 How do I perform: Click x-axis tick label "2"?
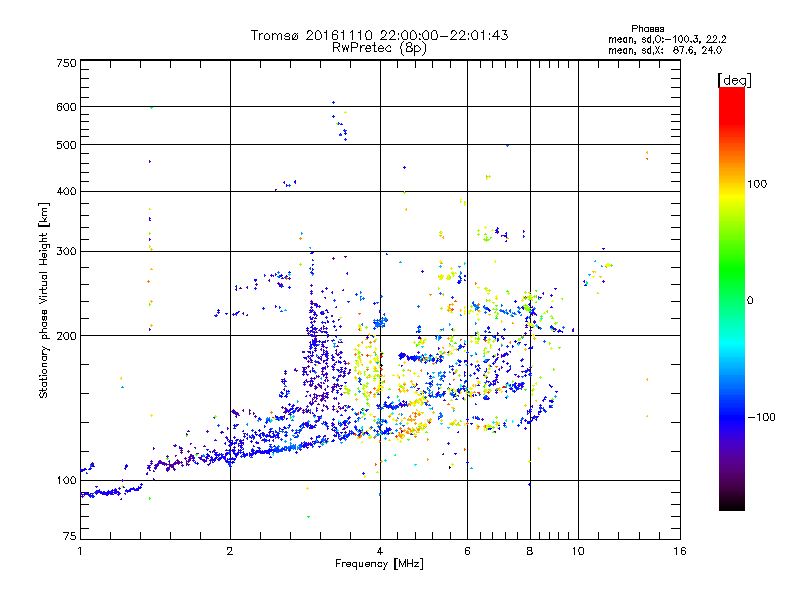[x=230, y=551]
